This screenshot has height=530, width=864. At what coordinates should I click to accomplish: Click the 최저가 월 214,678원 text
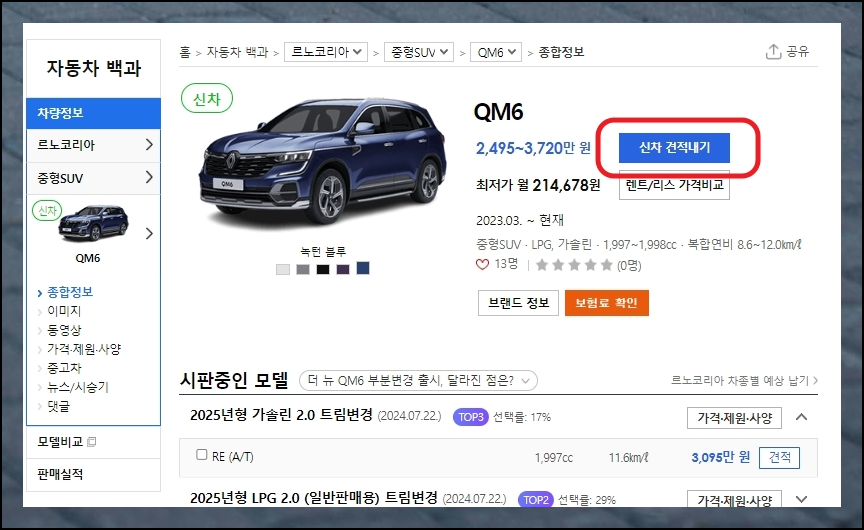click(x=538, y=185)
